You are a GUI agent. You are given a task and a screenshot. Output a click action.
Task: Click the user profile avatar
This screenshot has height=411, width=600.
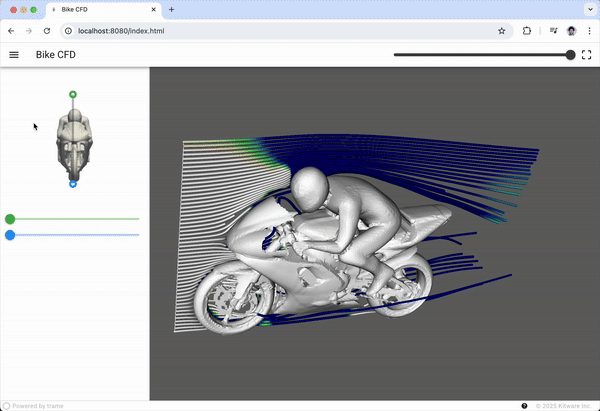pyautogui.click(x=571, y=31)
